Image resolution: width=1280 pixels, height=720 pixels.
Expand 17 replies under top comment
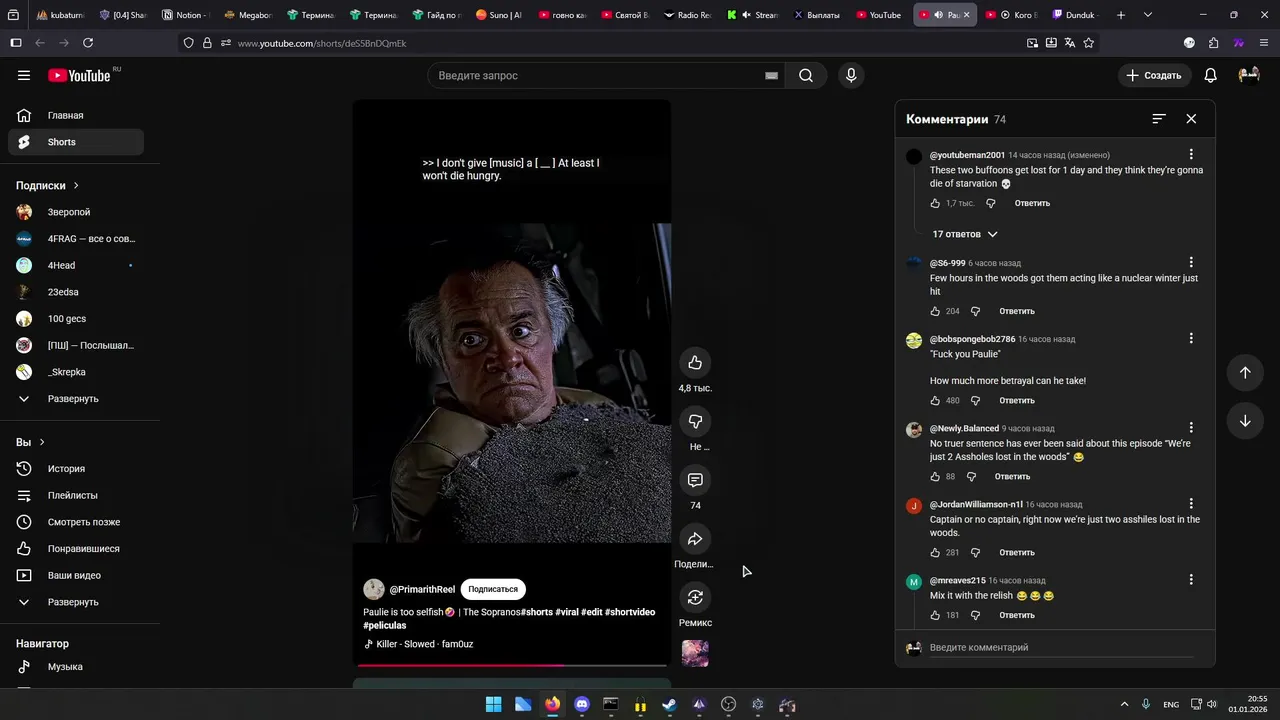click(964, 234)
